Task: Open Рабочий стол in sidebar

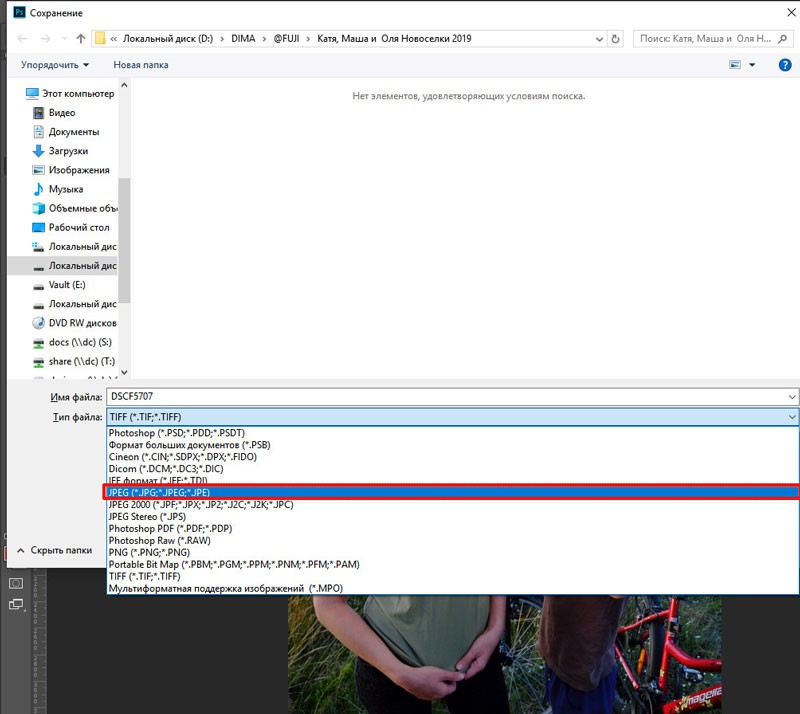Action: [71, 228]
